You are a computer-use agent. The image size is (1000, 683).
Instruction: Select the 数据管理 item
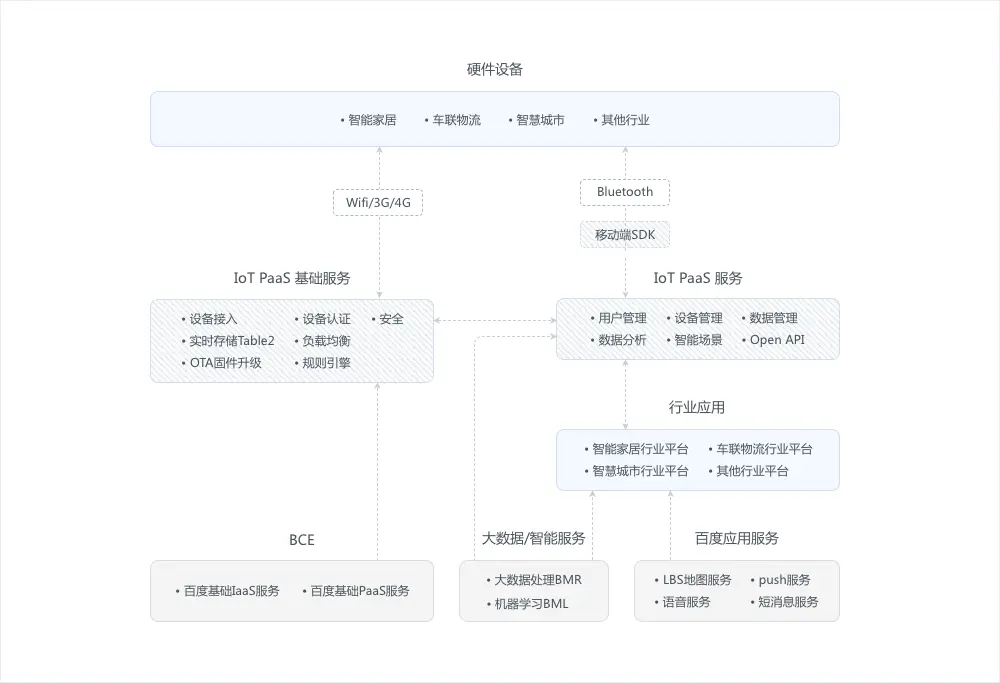coord(773,318)
